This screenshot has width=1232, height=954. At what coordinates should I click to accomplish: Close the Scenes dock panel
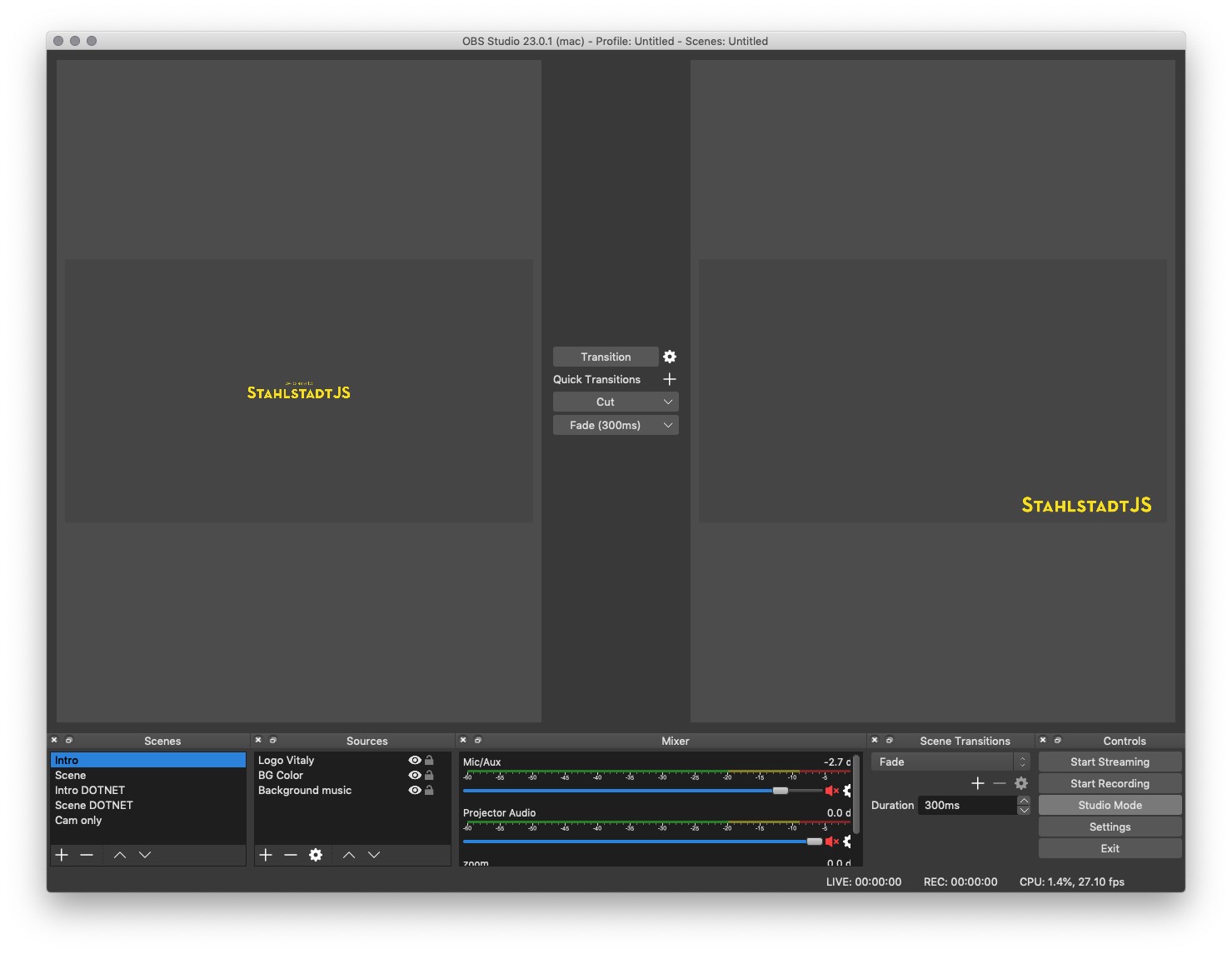tap(54, 740)
